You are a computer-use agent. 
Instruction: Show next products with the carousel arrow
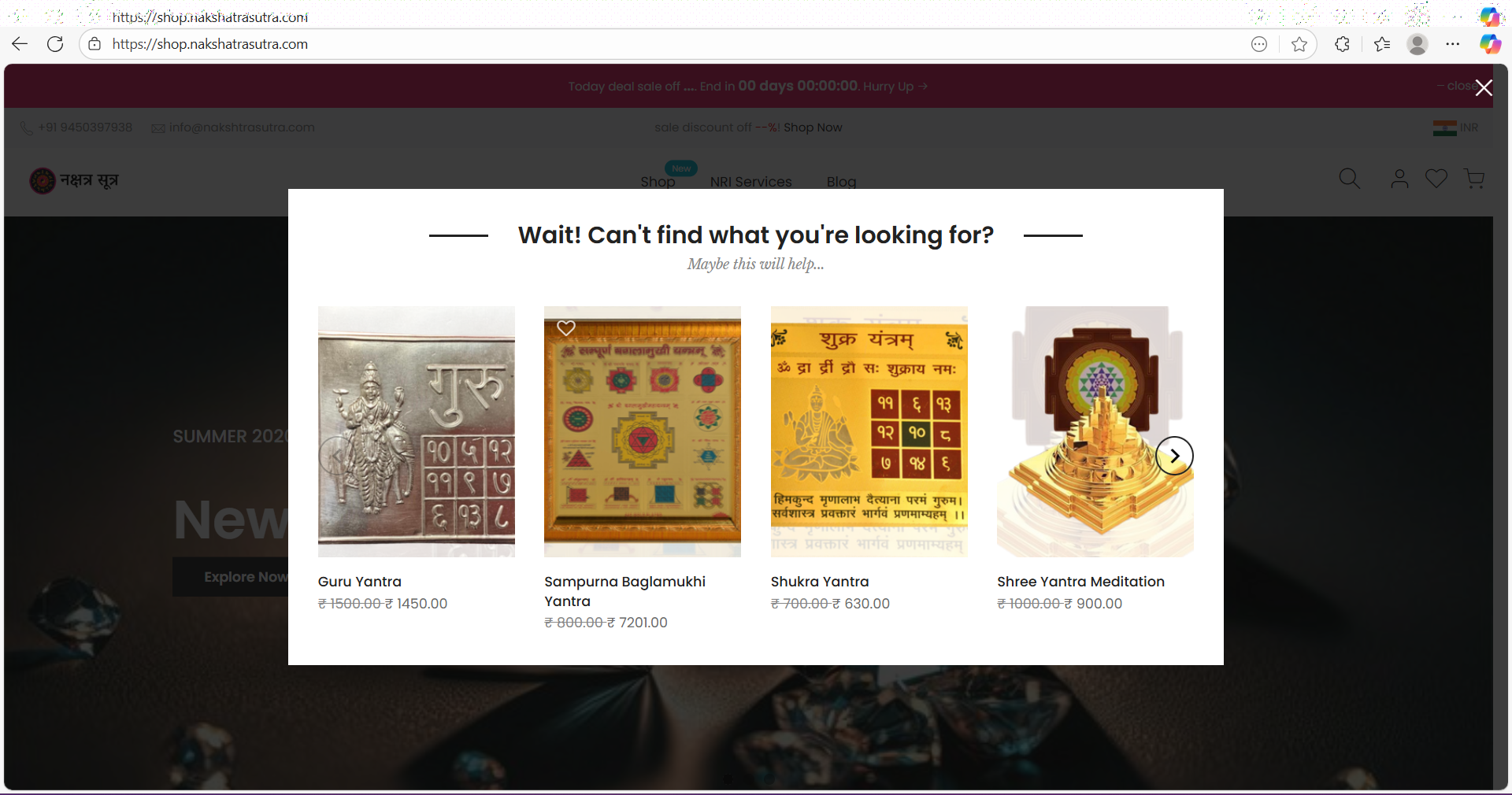point(1174,456)
